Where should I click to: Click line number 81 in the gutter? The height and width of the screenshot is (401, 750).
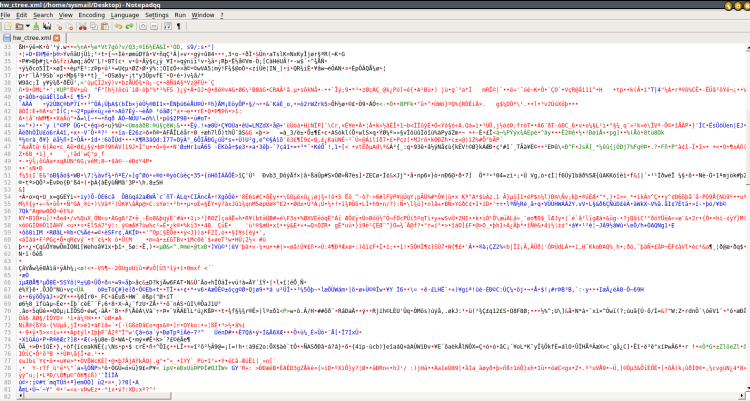[7, 389]
